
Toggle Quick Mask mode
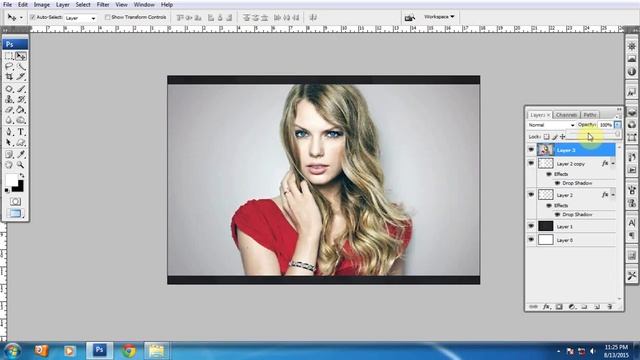[x=15, y=202]
